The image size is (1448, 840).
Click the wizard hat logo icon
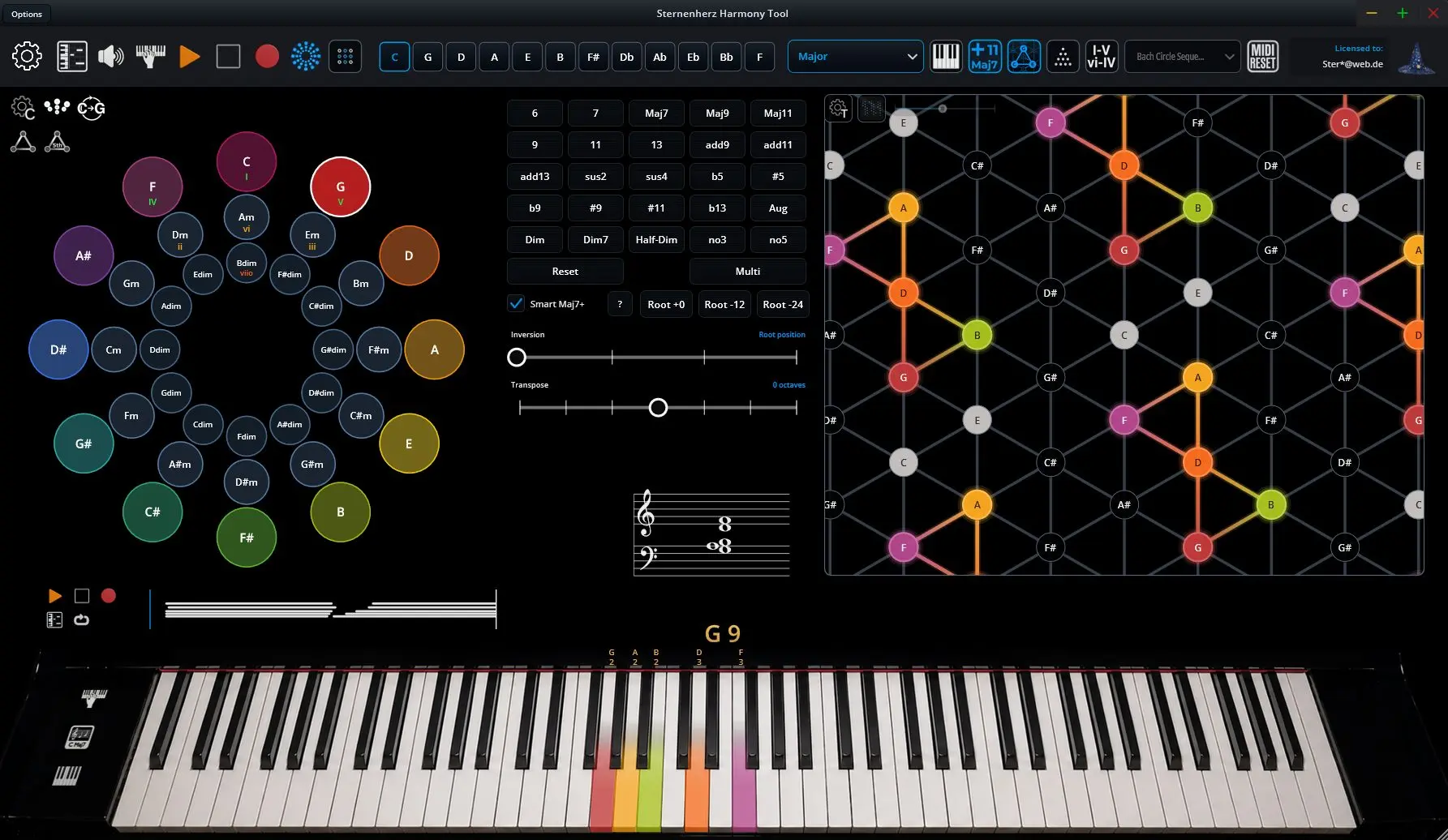1416,58
